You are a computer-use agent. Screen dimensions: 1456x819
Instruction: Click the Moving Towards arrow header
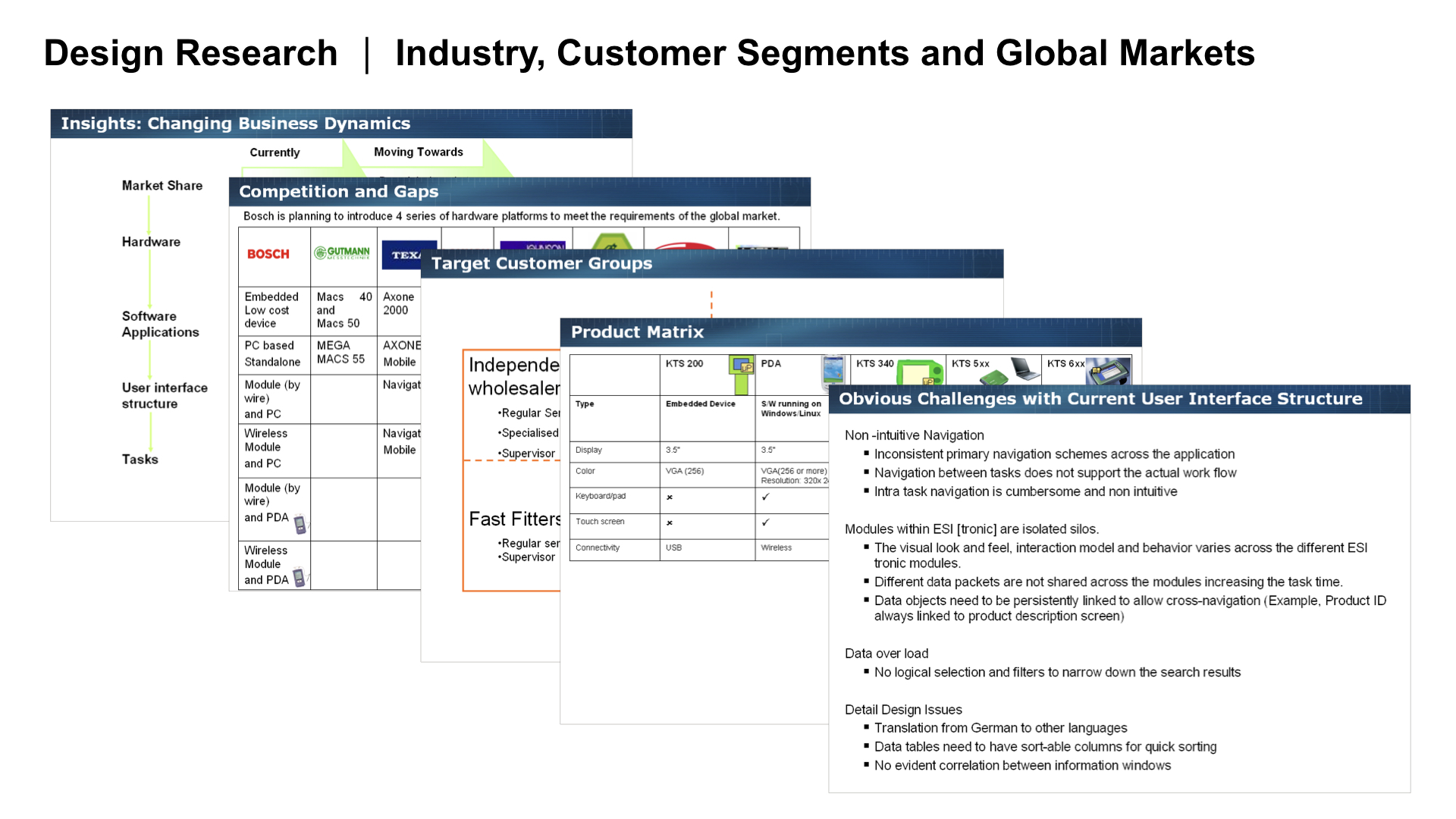[418, 152]
